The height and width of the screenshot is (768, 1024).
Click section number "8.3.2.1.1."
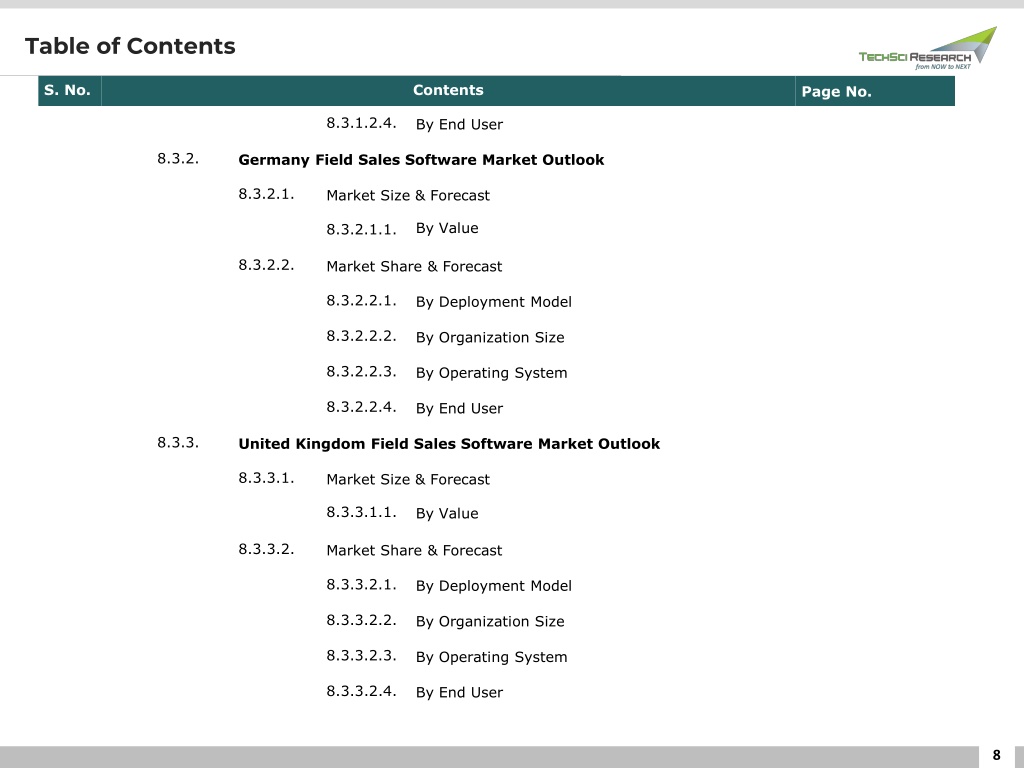[361, 229]
